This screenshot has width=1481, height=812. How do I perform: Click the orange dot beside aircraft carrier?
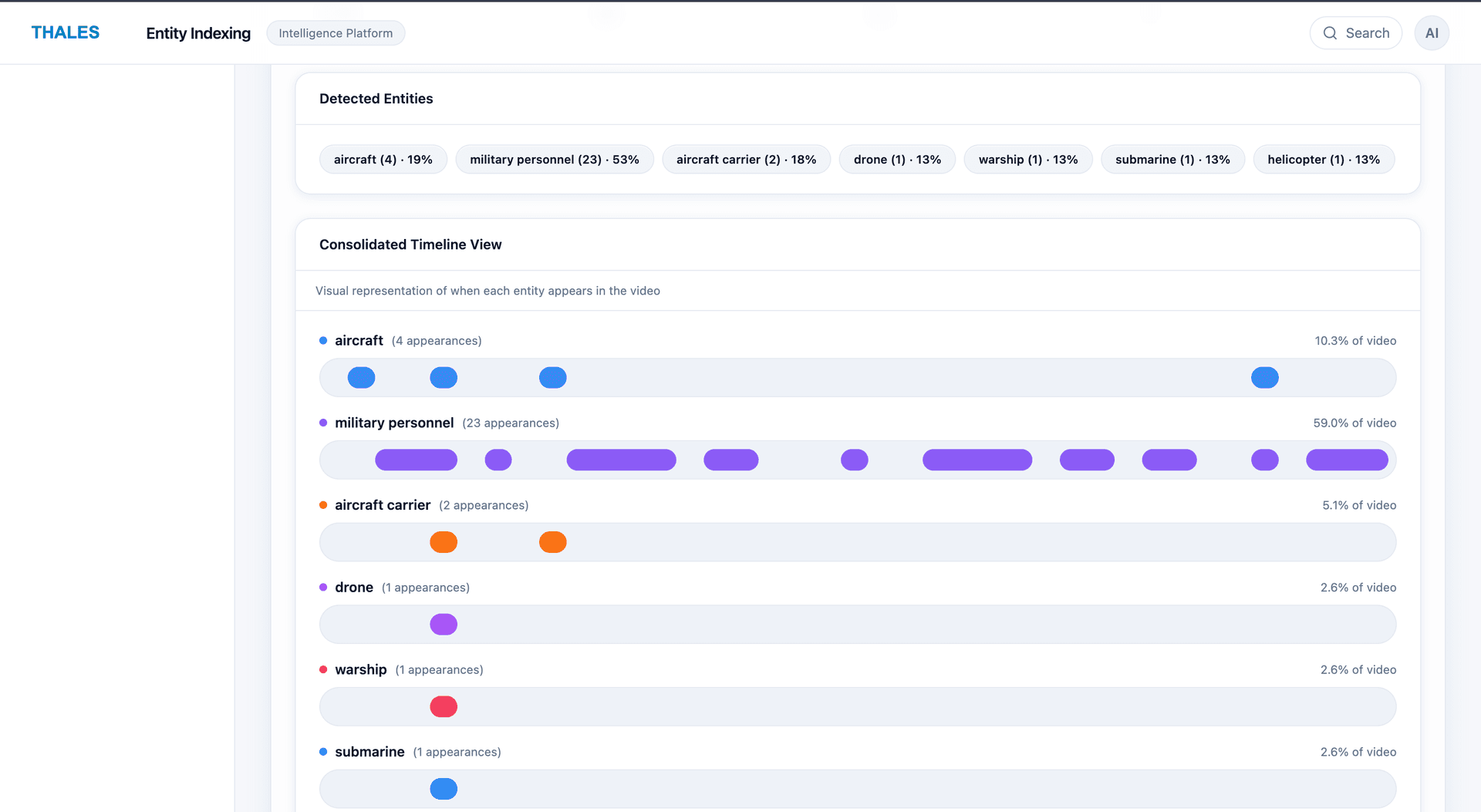[322, 504]
